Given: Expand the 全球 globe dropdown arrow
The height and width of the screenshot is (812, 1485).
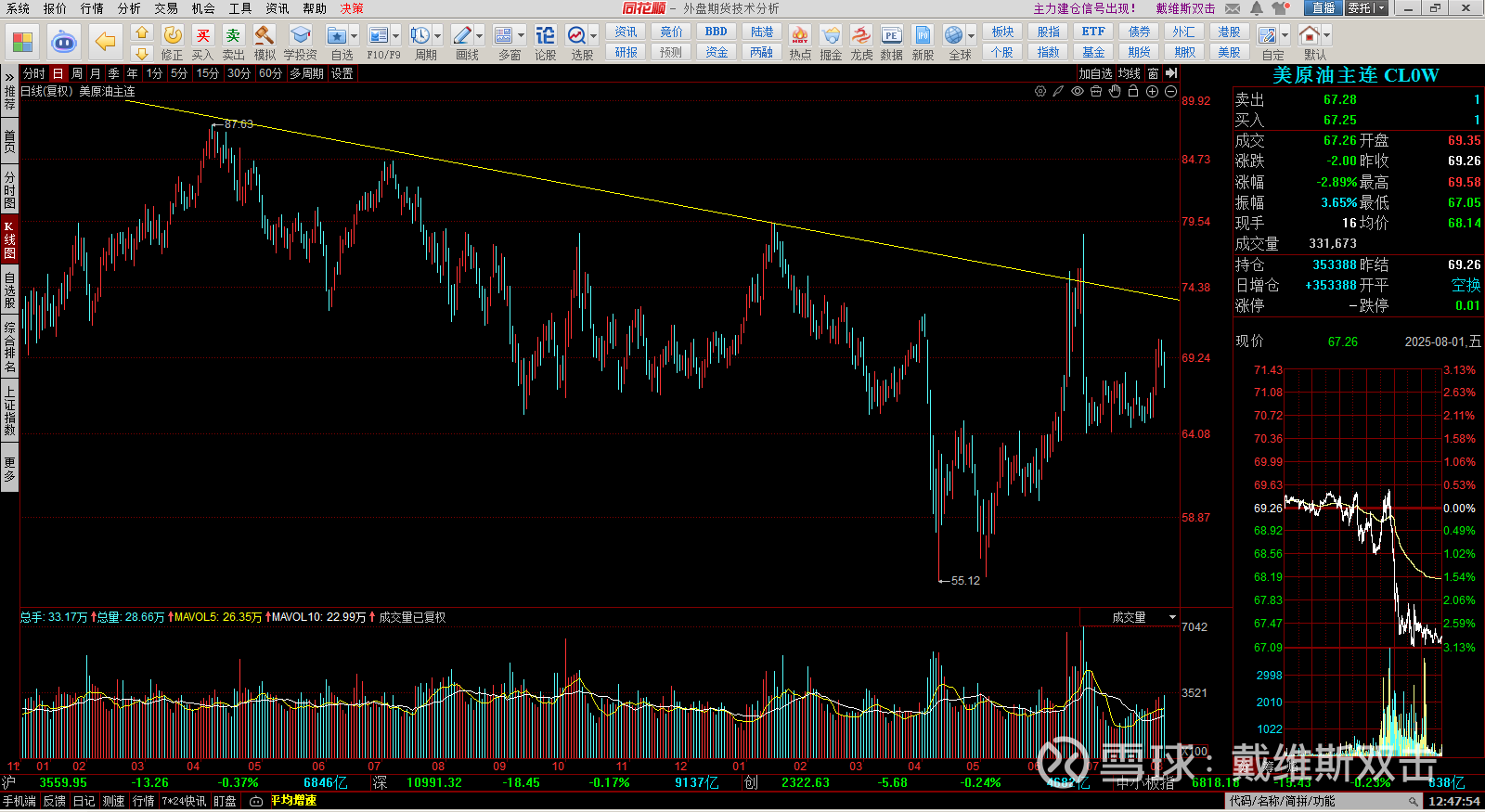Looking at the screenshot, I should (x=972, y=36).
